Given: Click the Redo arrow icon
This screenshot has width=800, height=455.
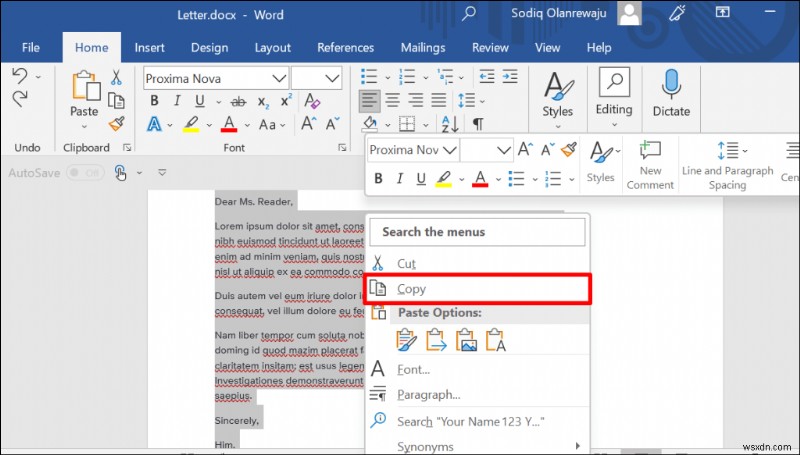Looking at the screenshot, I should [19, 98].
